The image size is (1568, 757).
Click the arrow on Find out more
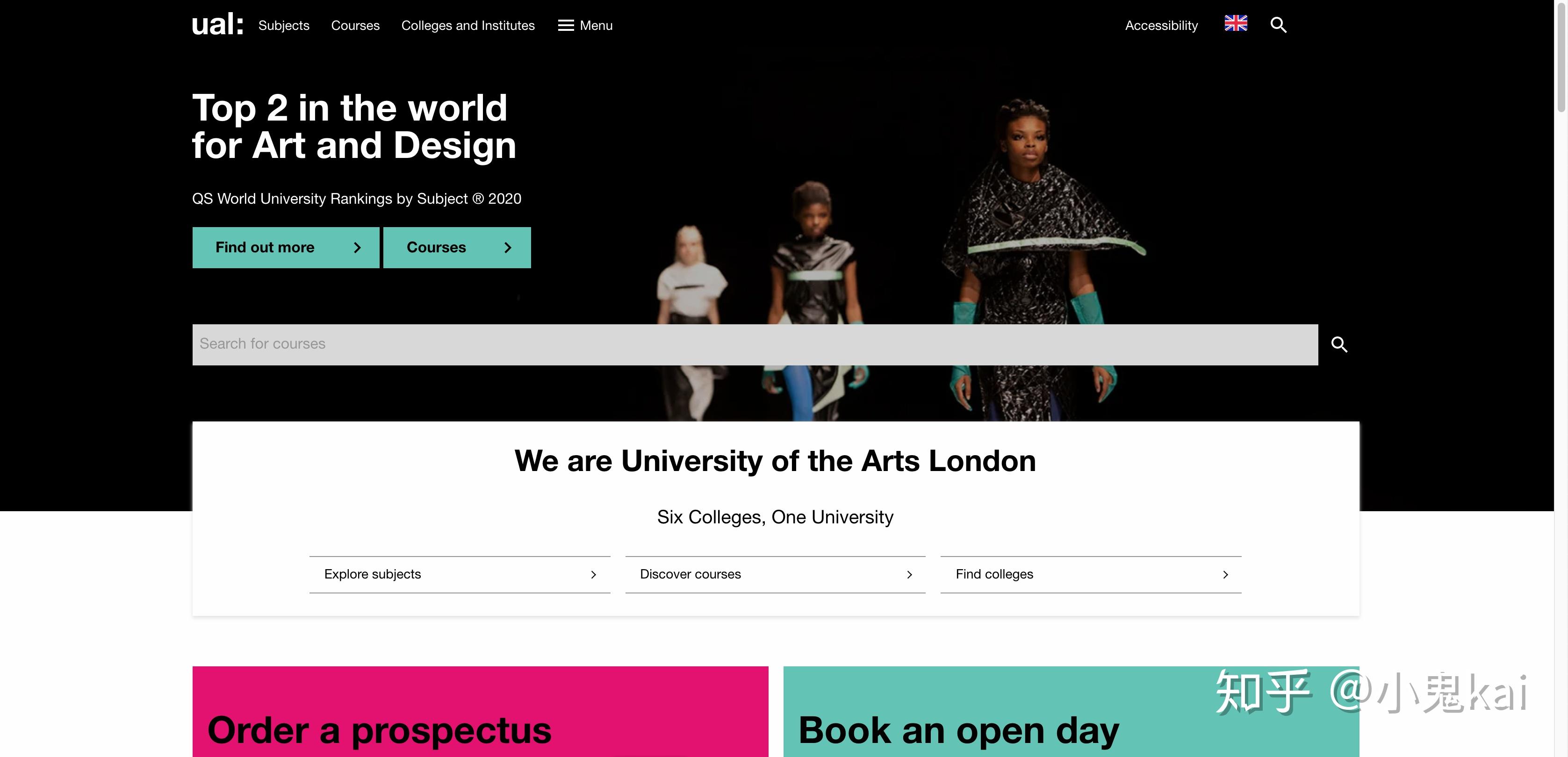click(357, 248)
